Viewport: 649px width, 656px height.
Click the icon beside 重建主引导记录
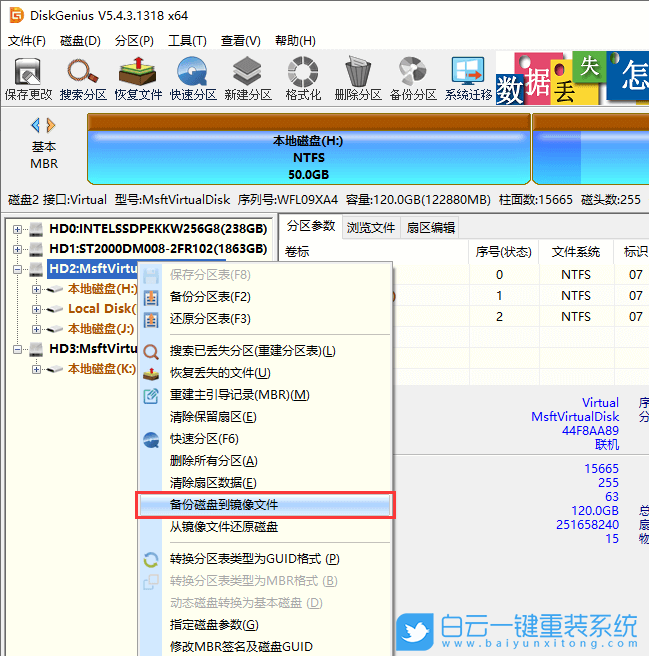click(x=151, y=396)
